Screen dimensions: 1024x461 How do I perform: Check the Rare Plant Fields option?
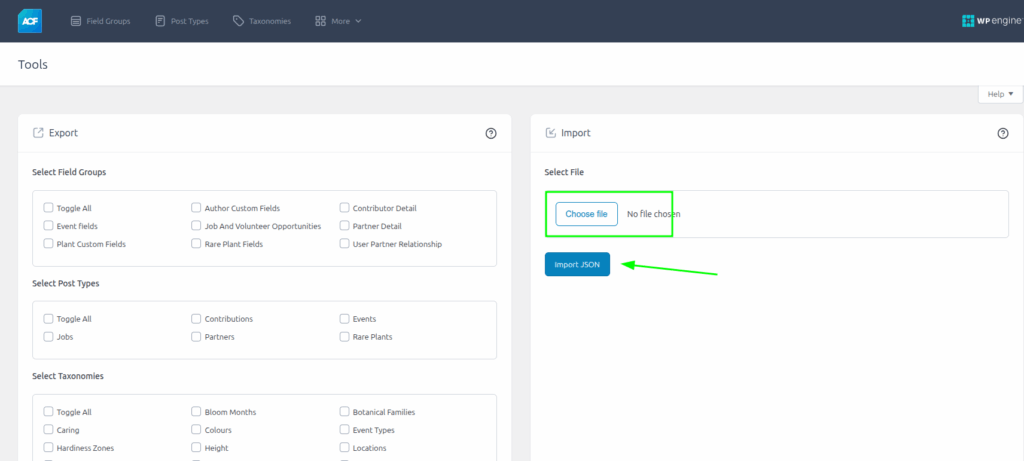tap(196, 244)
